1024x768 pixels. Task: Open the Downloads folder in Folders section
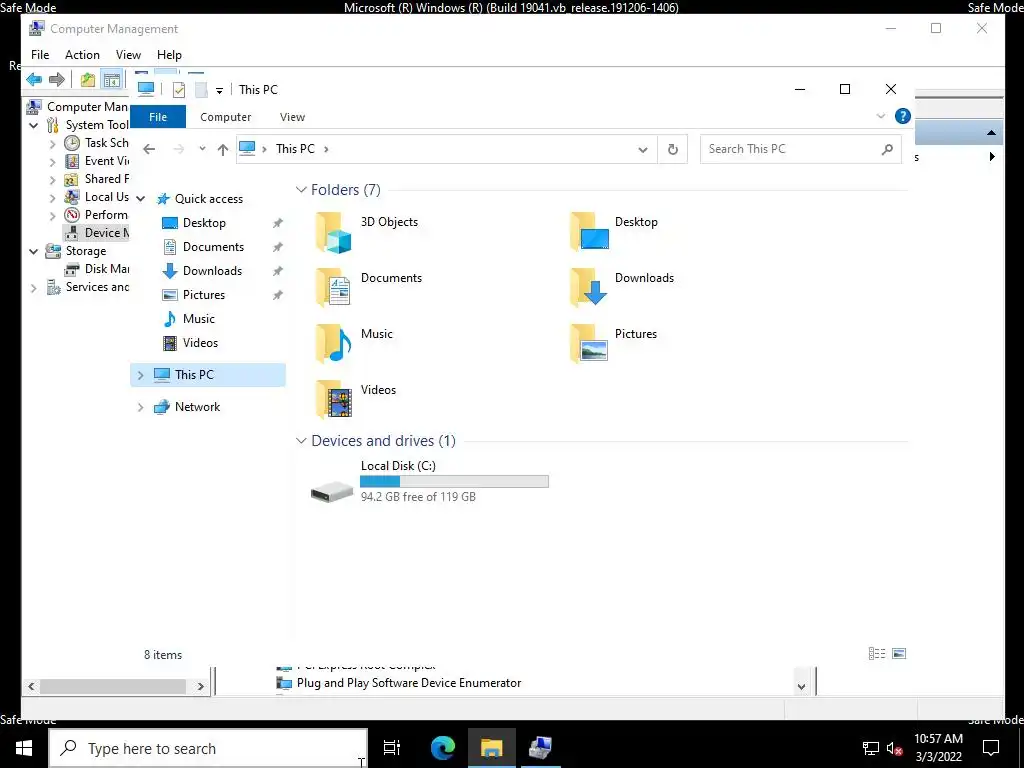(x=622, y=287)
